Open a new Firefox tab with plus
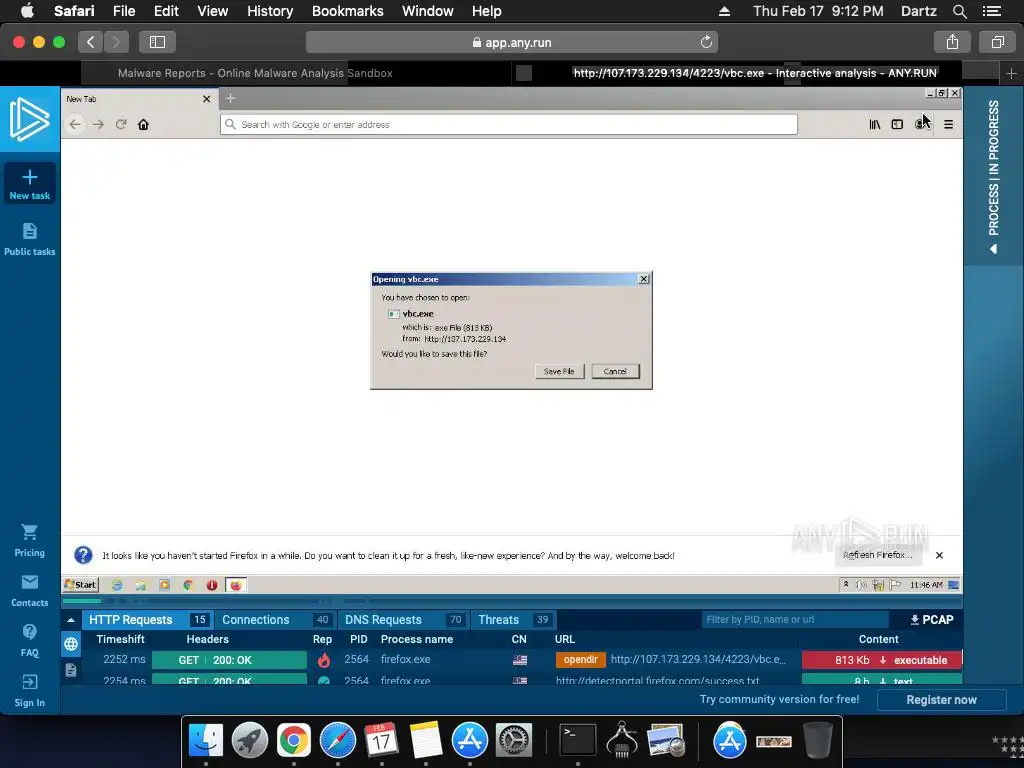1024x768 pixels. pos(231,99)
